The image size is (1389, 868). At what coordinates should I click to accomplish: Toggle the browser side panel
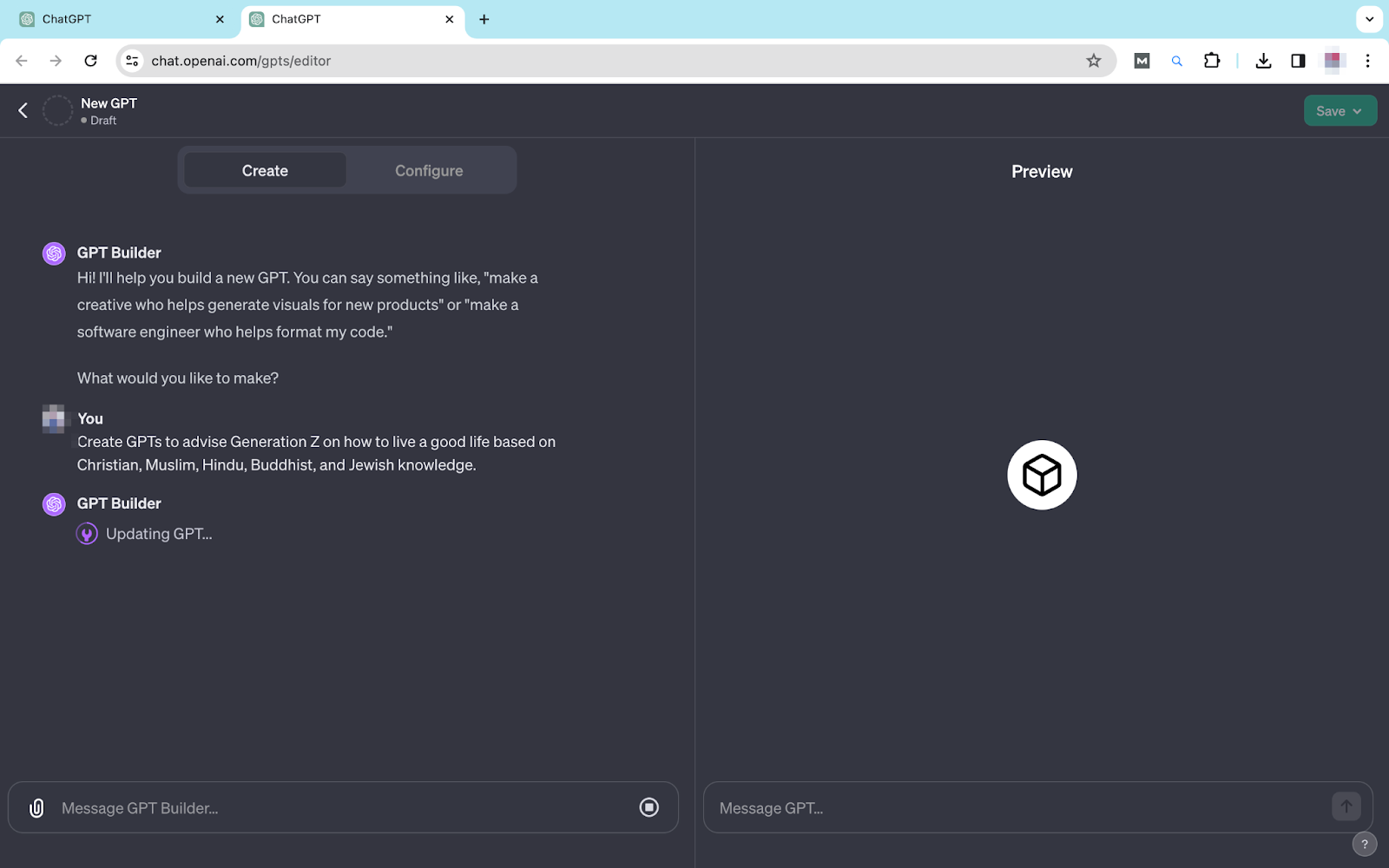click(1298, 61)
